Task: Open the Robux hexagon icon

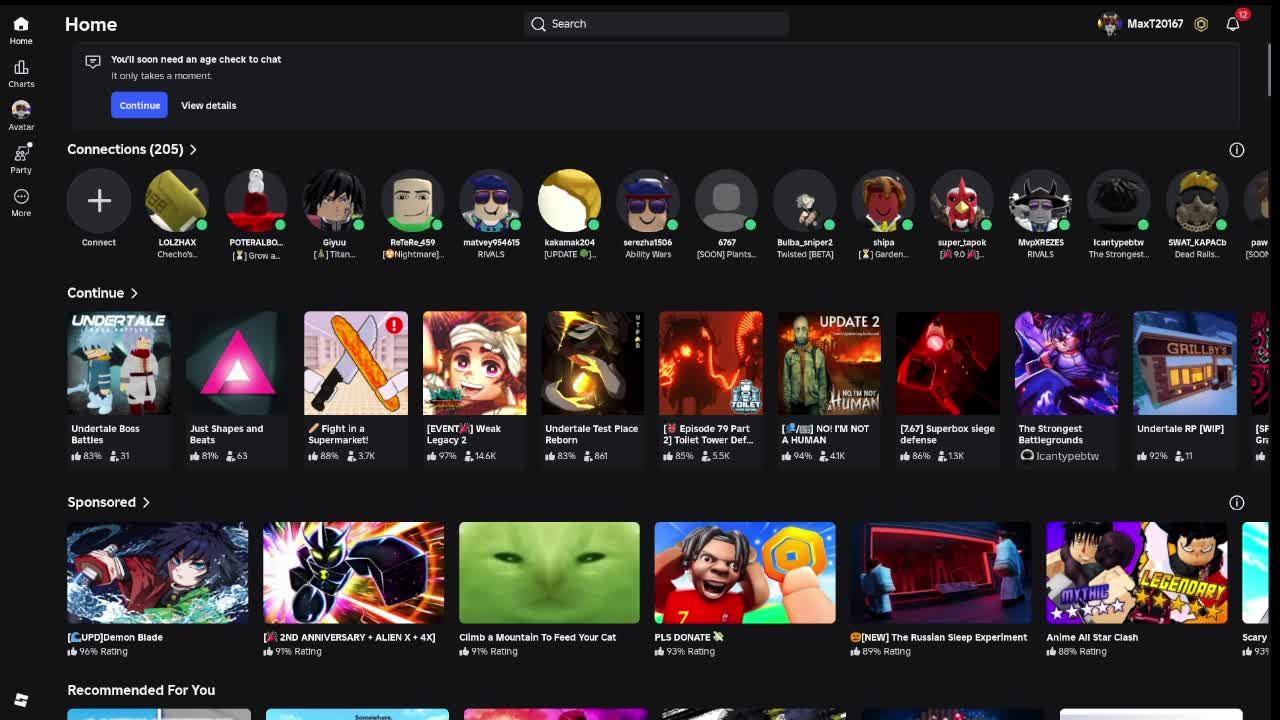Action: (1201, 24)
